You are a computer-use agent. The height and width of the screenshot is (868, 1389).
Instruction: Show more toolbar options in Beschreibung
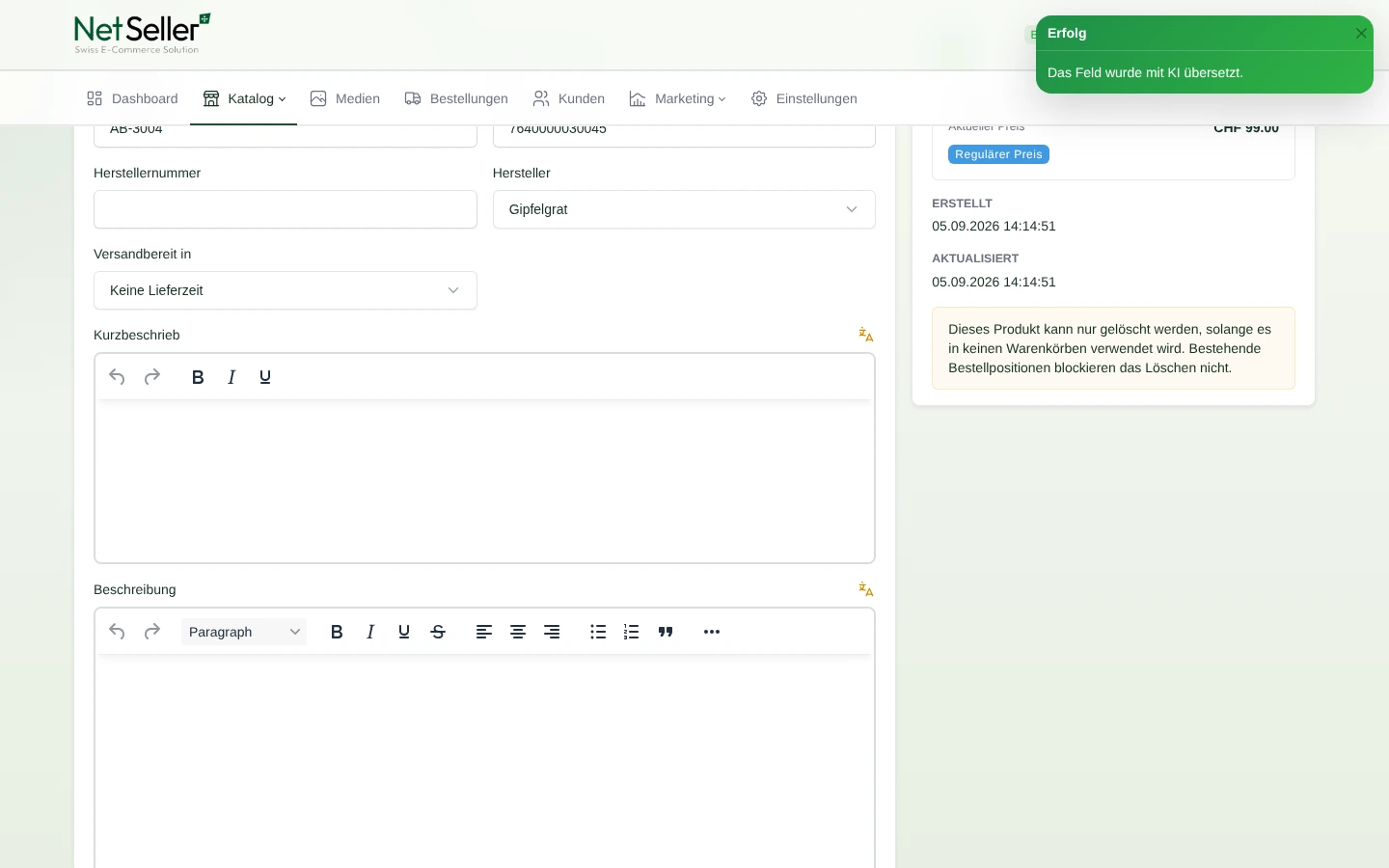pos(712,632)
